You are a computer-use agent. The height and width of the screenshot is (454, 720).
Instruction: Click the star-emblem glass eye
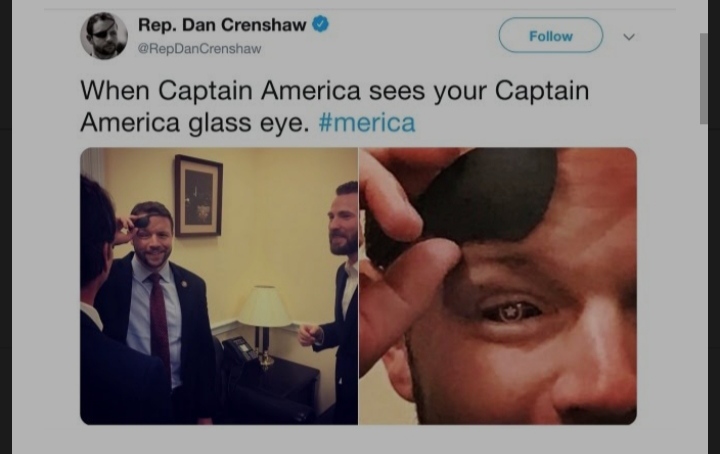[x=511, y=312]
